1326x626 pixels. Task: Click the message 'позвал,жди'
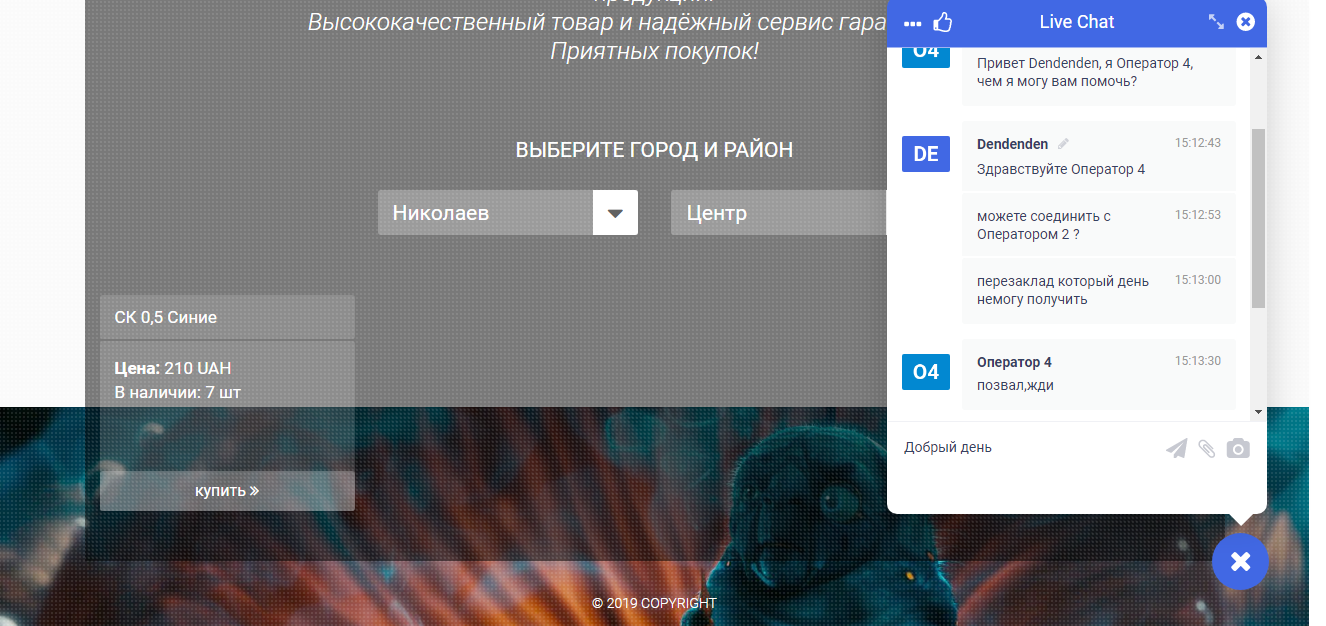(x=1015, y=385)
